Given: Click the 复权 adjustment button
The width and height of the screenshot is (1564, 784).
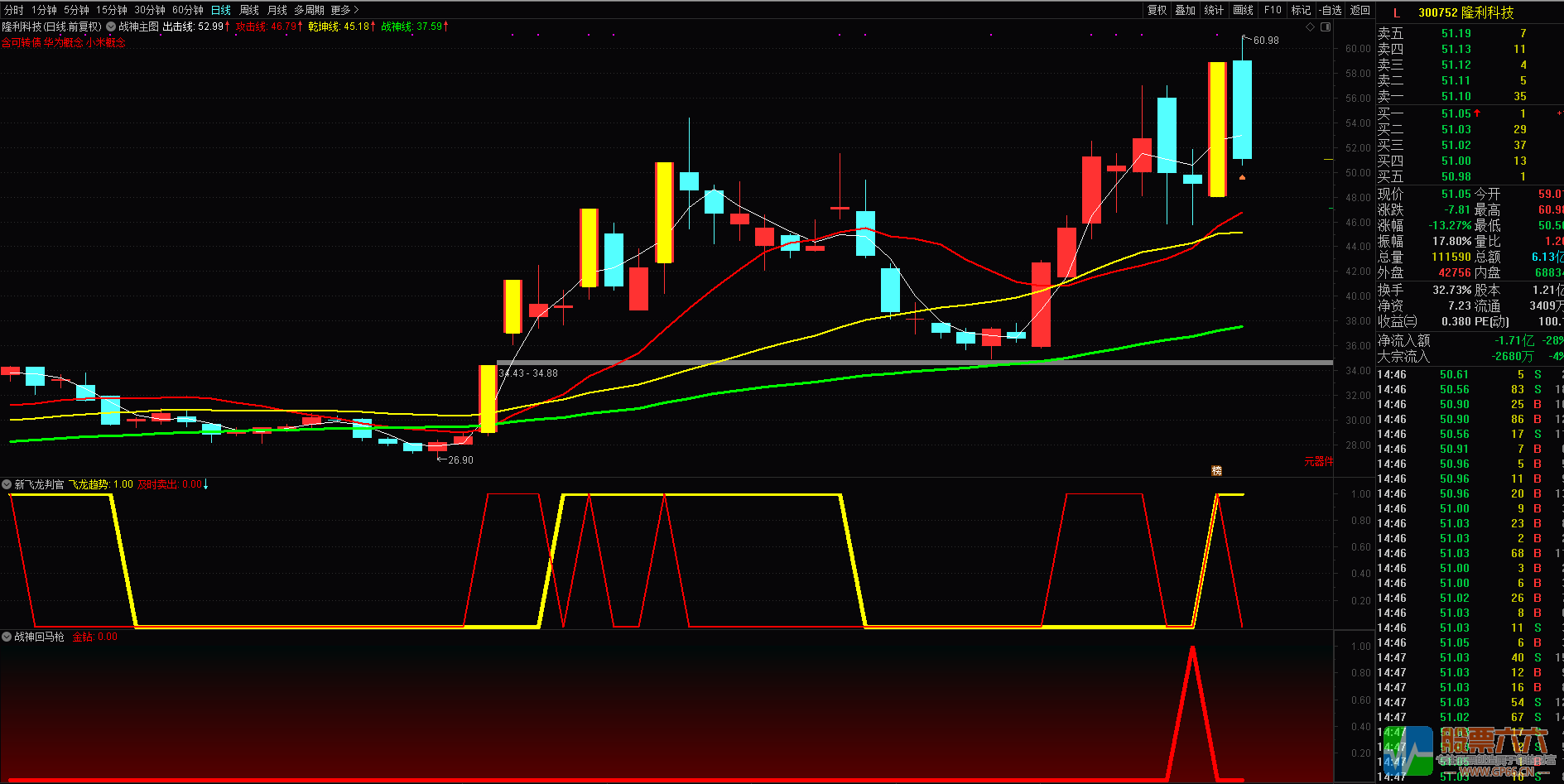Looking at the screenshot, I should point(1157,10).
